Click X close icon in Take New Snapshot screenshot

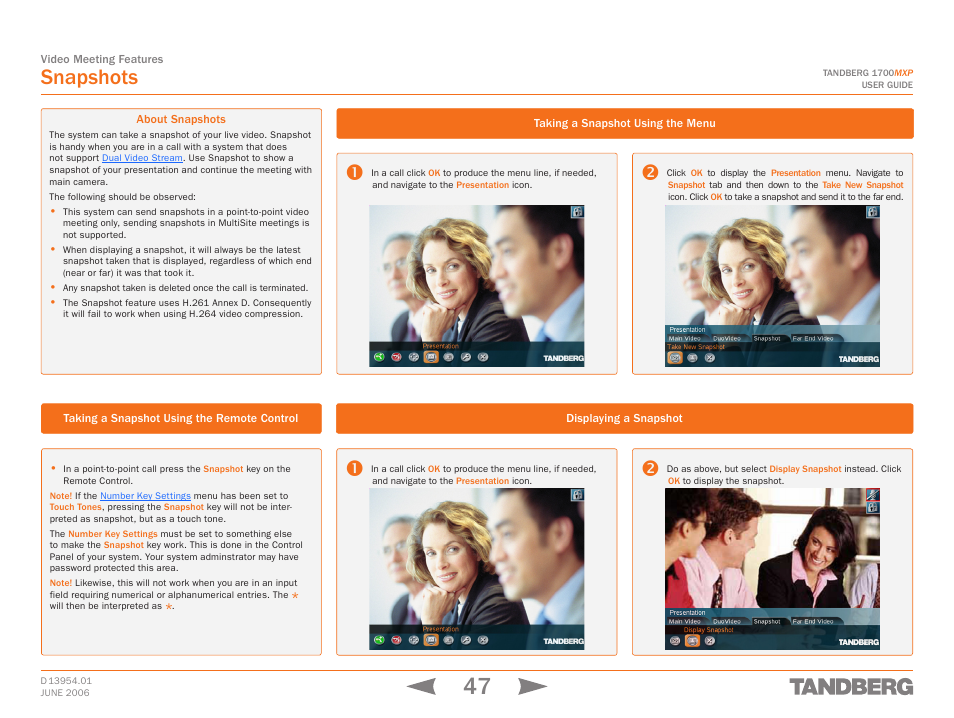(709, 358)
